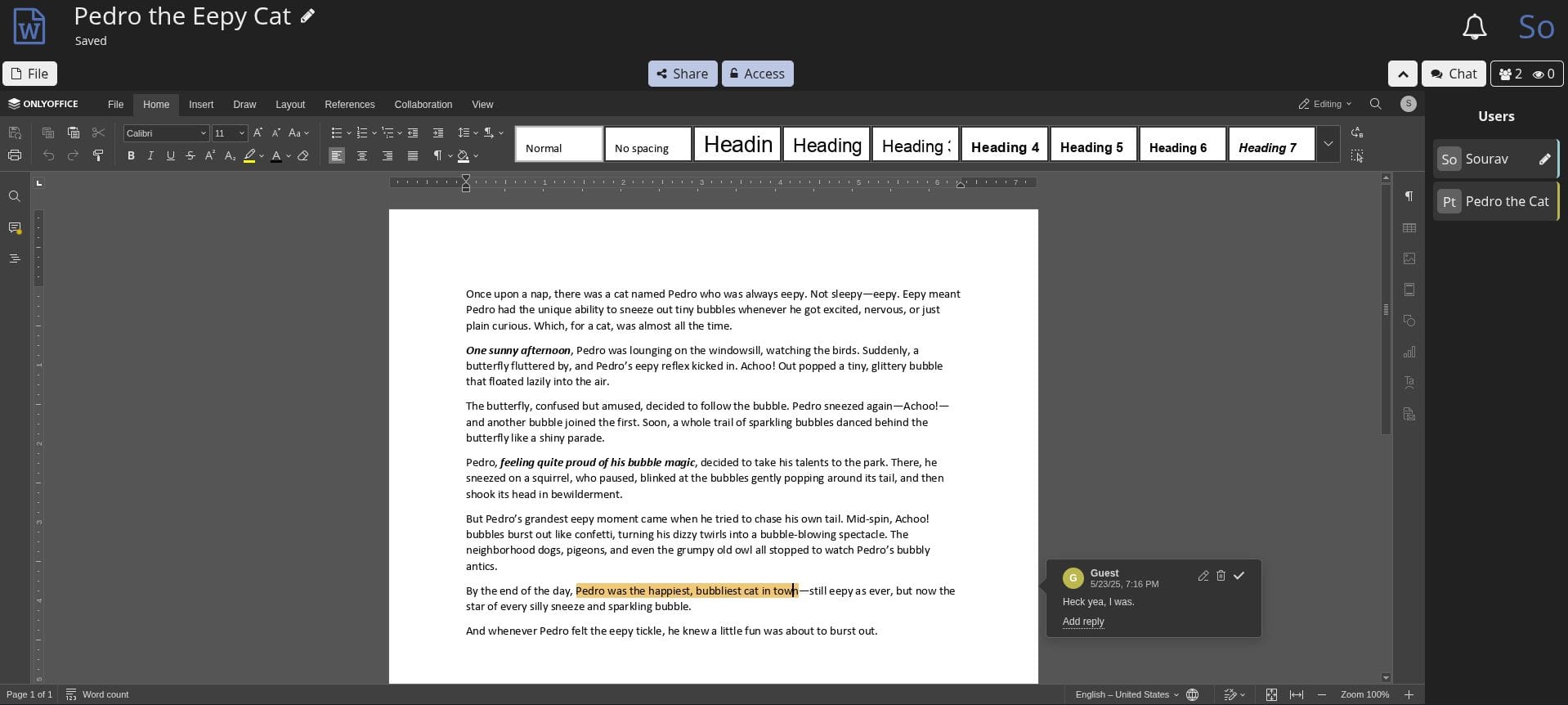
Task: Switch to the Insert tab
Action: click(201, 105)
